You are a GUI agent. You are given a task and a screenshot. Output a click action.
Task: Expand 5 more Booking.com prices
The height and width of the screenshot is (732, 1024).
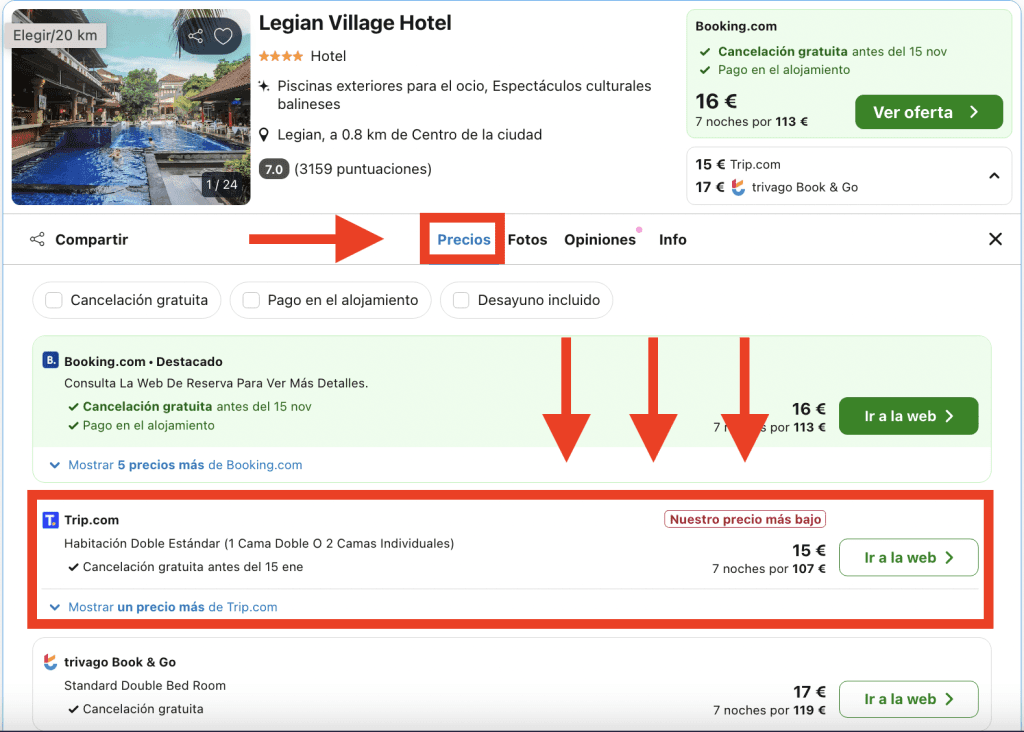(x=176, y=465)
